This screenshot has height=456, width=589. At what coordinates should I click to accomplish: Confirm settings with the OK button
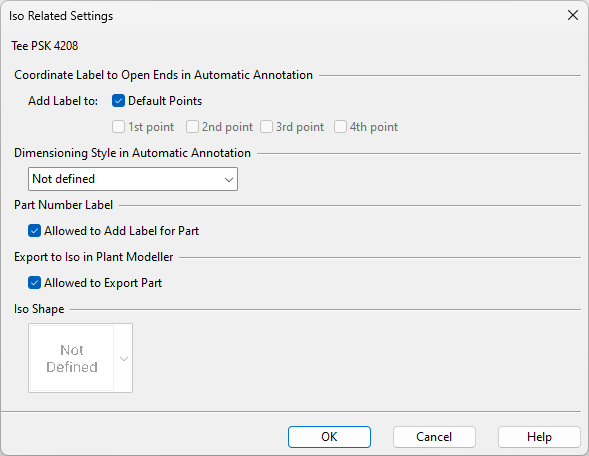tap(329, 437)
